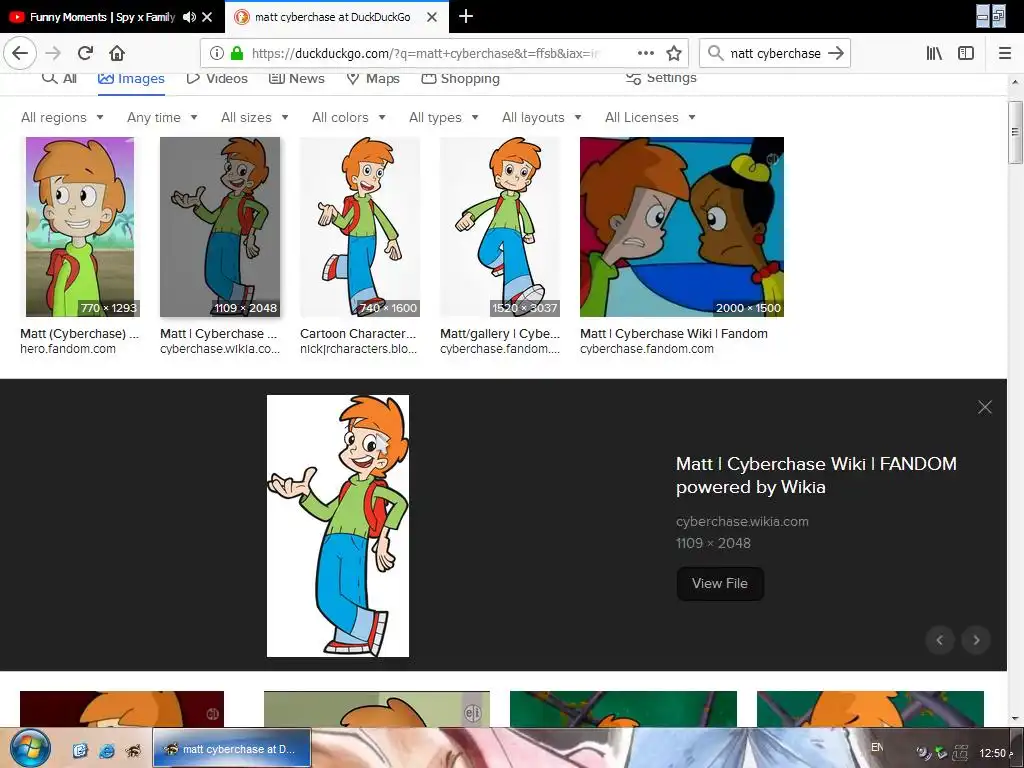Switch to Shopping results
This screenshot has height=768, width=1024.
(460, 78)
